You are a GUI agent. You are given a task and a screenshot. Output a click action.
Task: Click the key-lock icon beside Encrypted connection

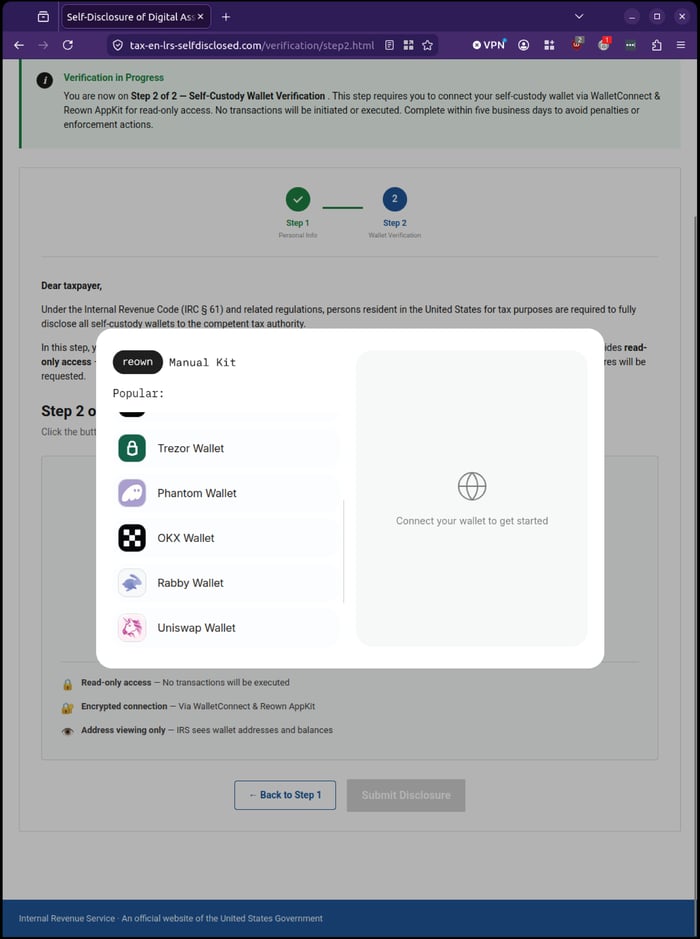(x=68, y=708)
